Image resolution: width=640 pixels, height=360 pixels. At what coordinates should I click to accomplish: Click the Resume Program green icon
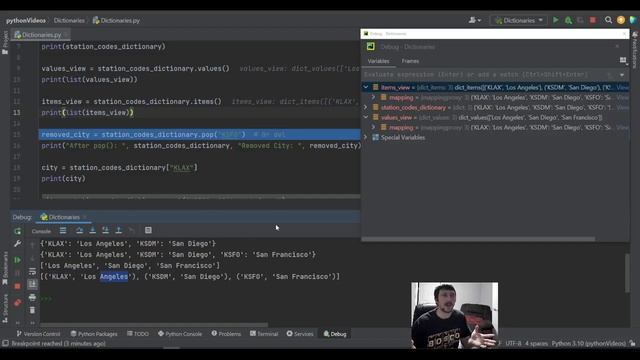tap(18, 260)
